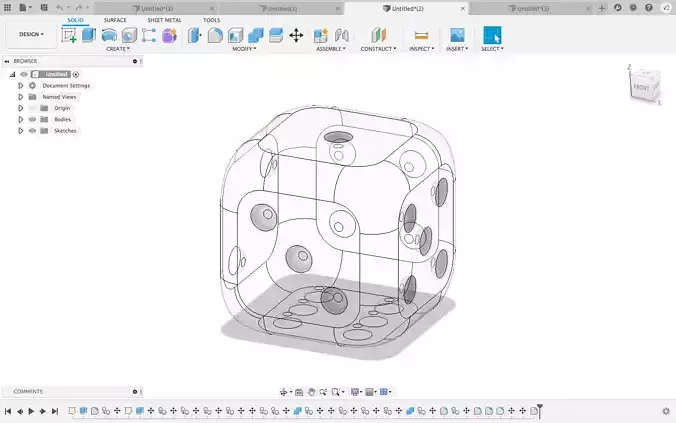Open the ASSEMBLE dropdown menu
Image resolution: width=676 pixels, height=423 pixels.
tap(331, 49)
